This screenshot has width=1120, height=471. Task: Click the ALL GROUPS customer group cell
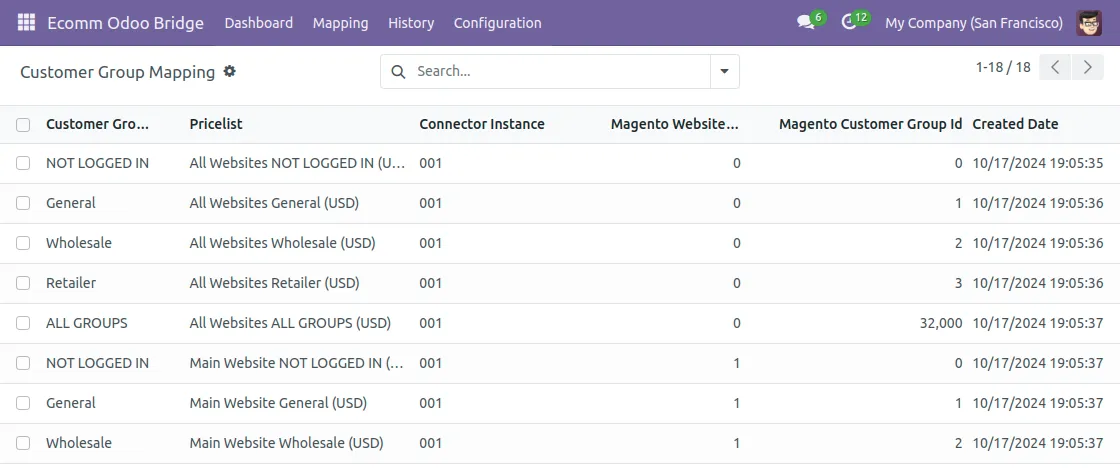coord(86,323)
